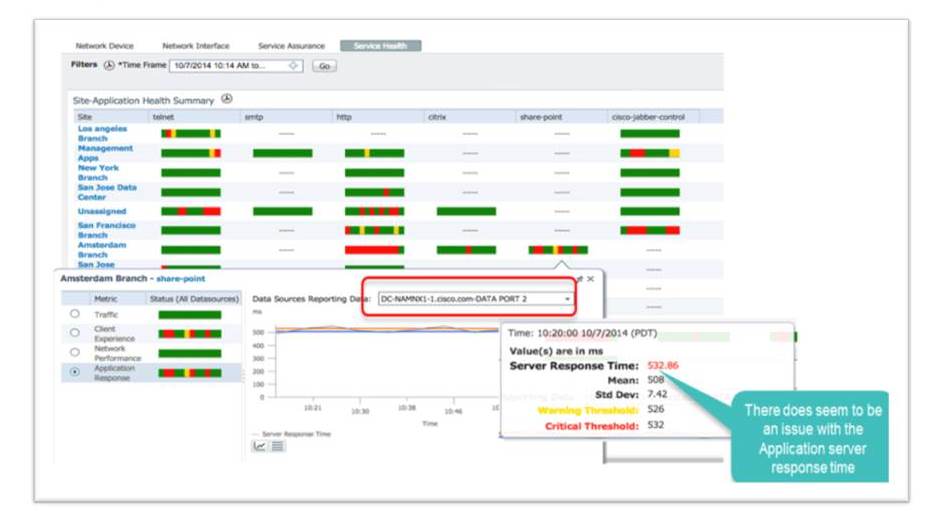Screen dimensions: 925x521
Task: Switch to the Service Assurance tab
Action: tap(291, 46)
